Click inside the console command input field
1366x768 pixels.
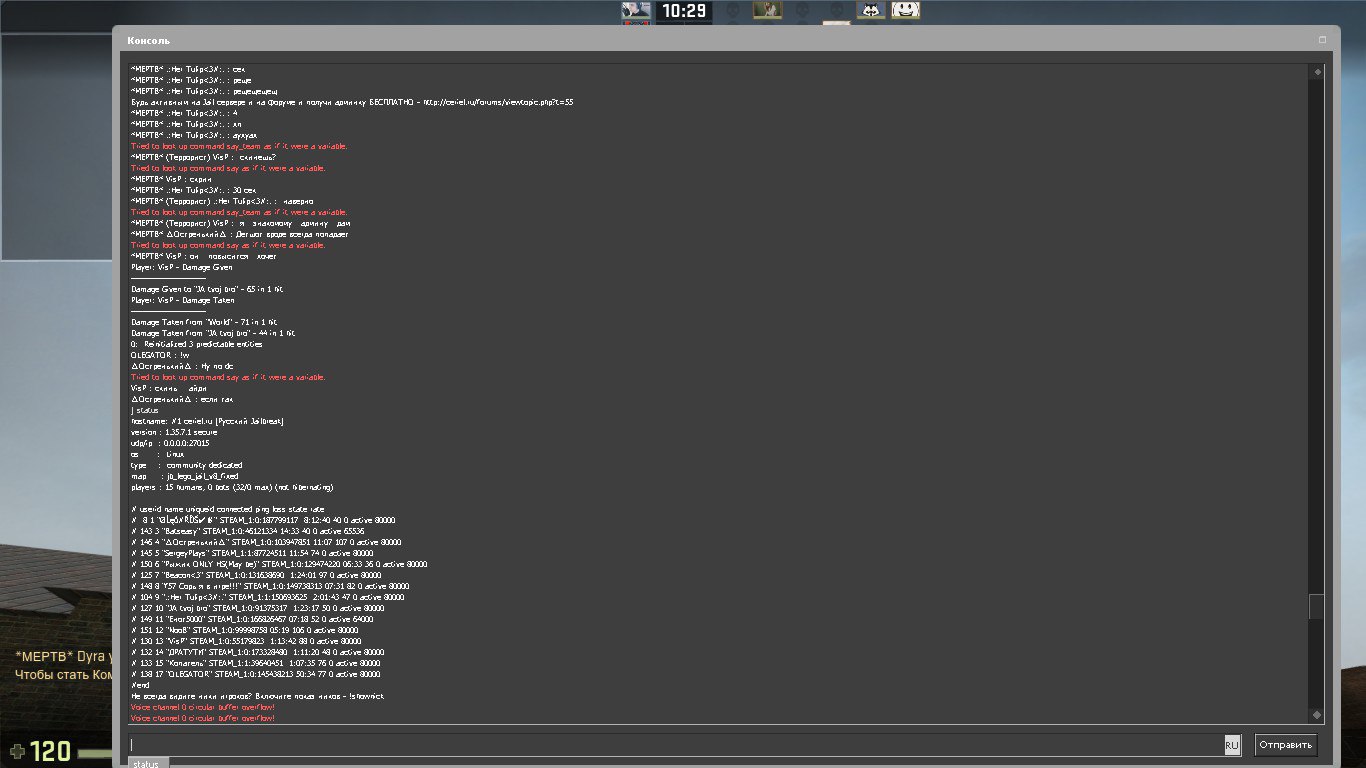(675, 746)
